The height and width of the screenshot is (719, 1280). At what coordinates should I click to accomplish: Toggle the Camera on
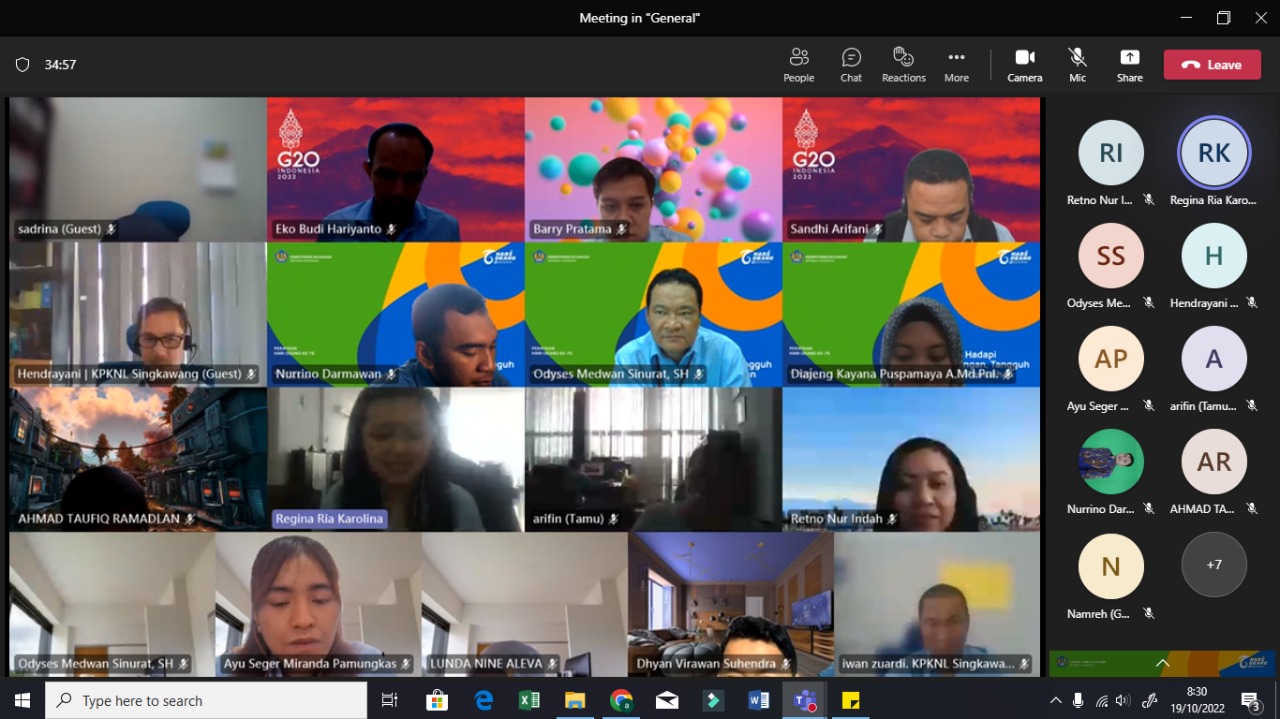1024,65
